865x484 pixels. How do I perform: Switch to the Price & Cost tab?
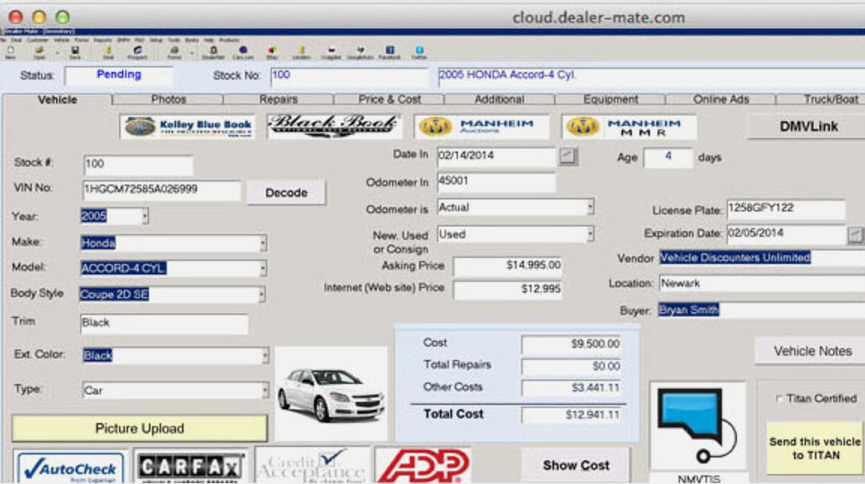coord(390,100)
